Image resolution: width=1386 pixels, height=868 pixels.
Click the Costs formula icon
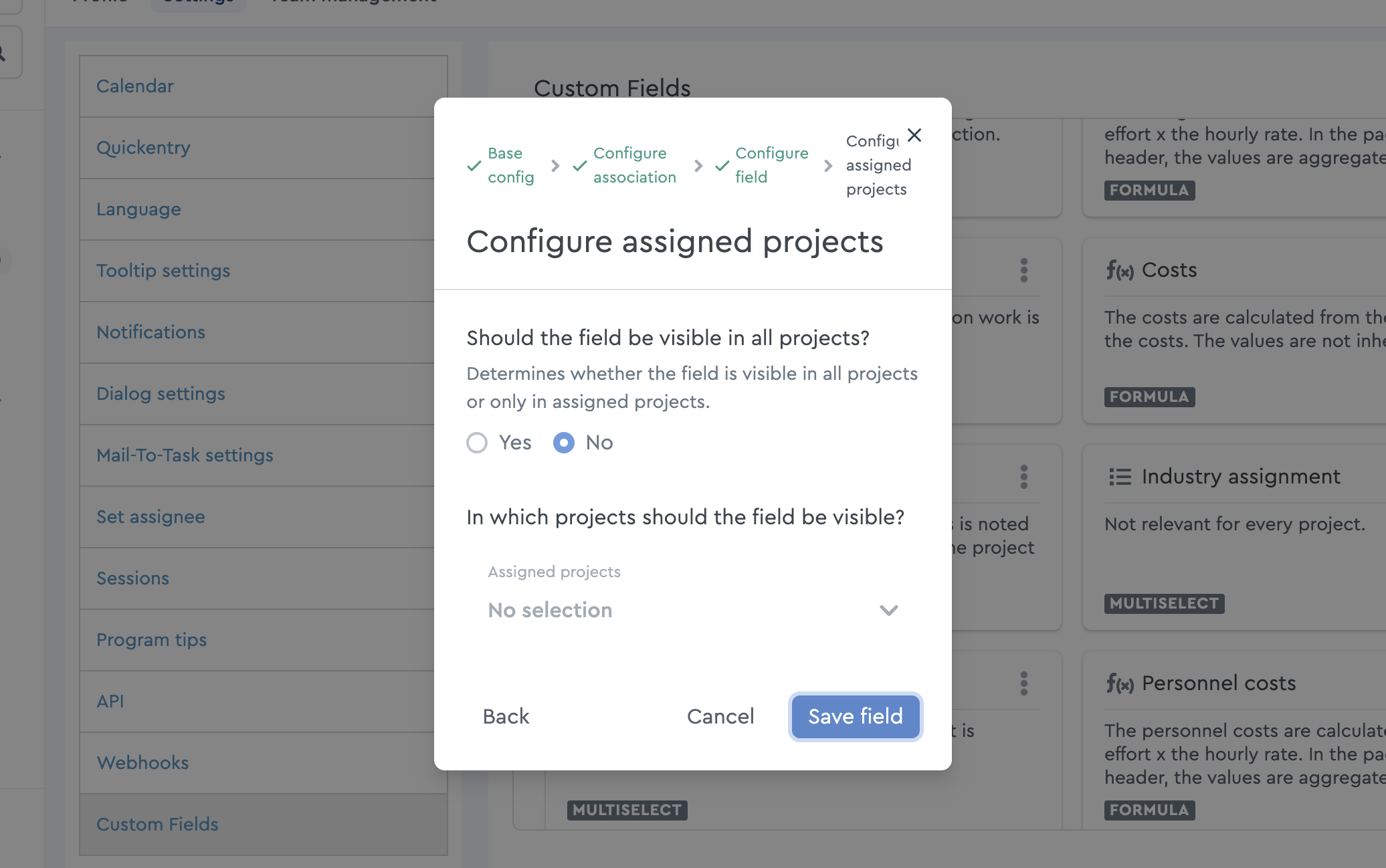click(1120, 271)
